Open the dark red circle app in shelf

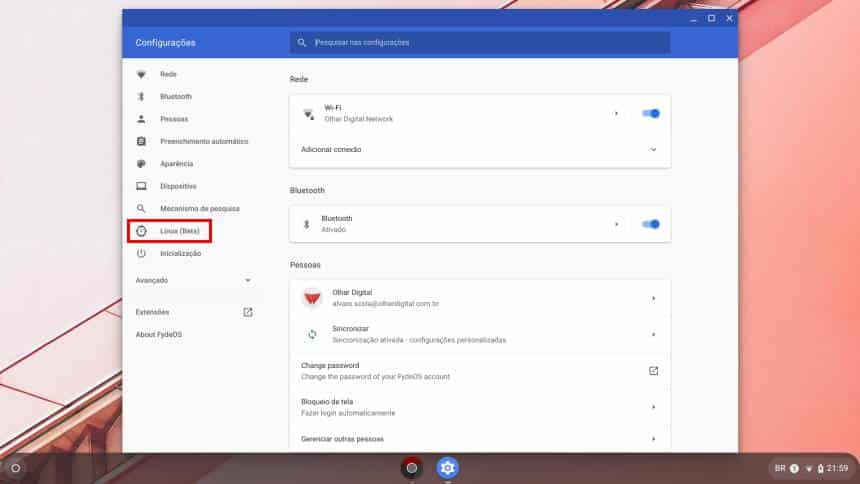(411, 468)
